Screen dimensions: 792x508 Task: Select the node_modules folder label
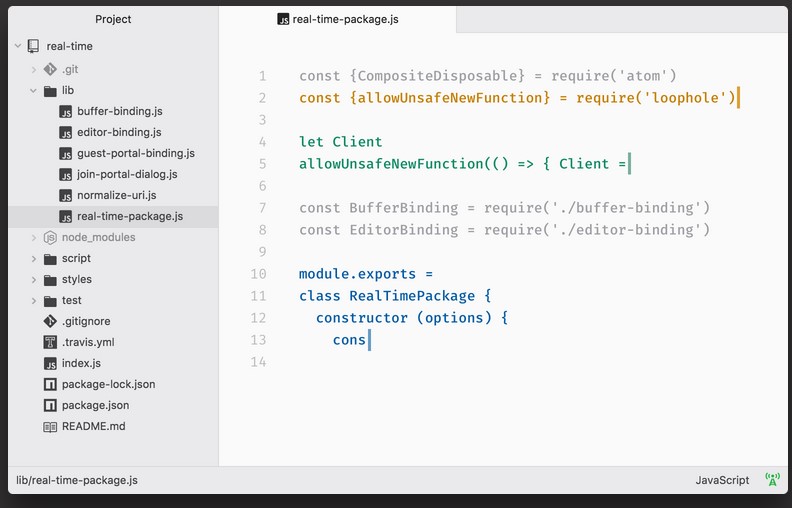click(x=98, y=237)
